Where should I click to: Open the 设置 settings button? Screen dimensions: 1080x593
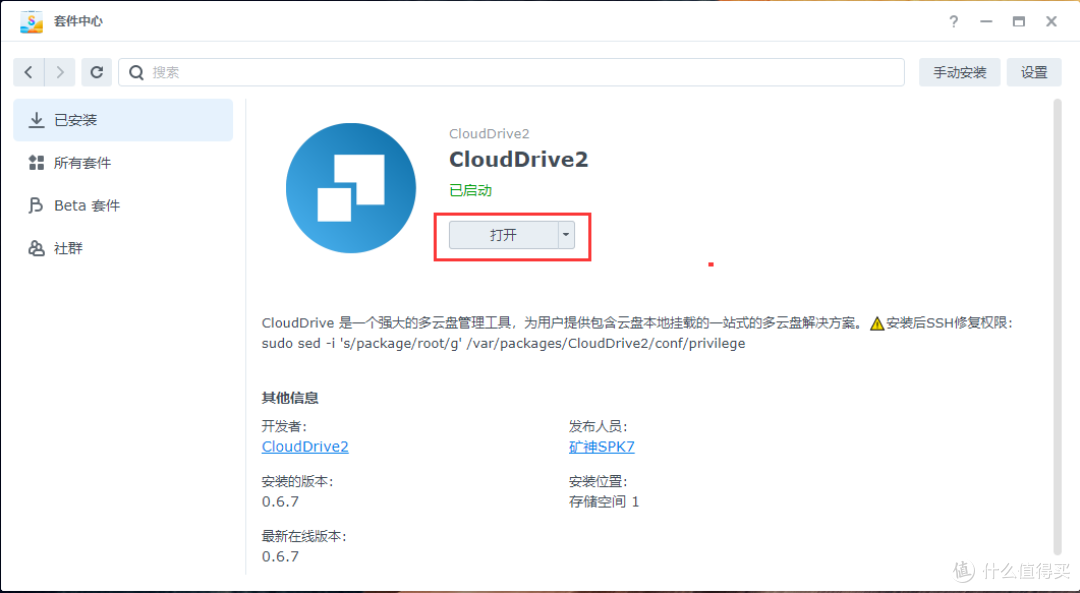1034,72
